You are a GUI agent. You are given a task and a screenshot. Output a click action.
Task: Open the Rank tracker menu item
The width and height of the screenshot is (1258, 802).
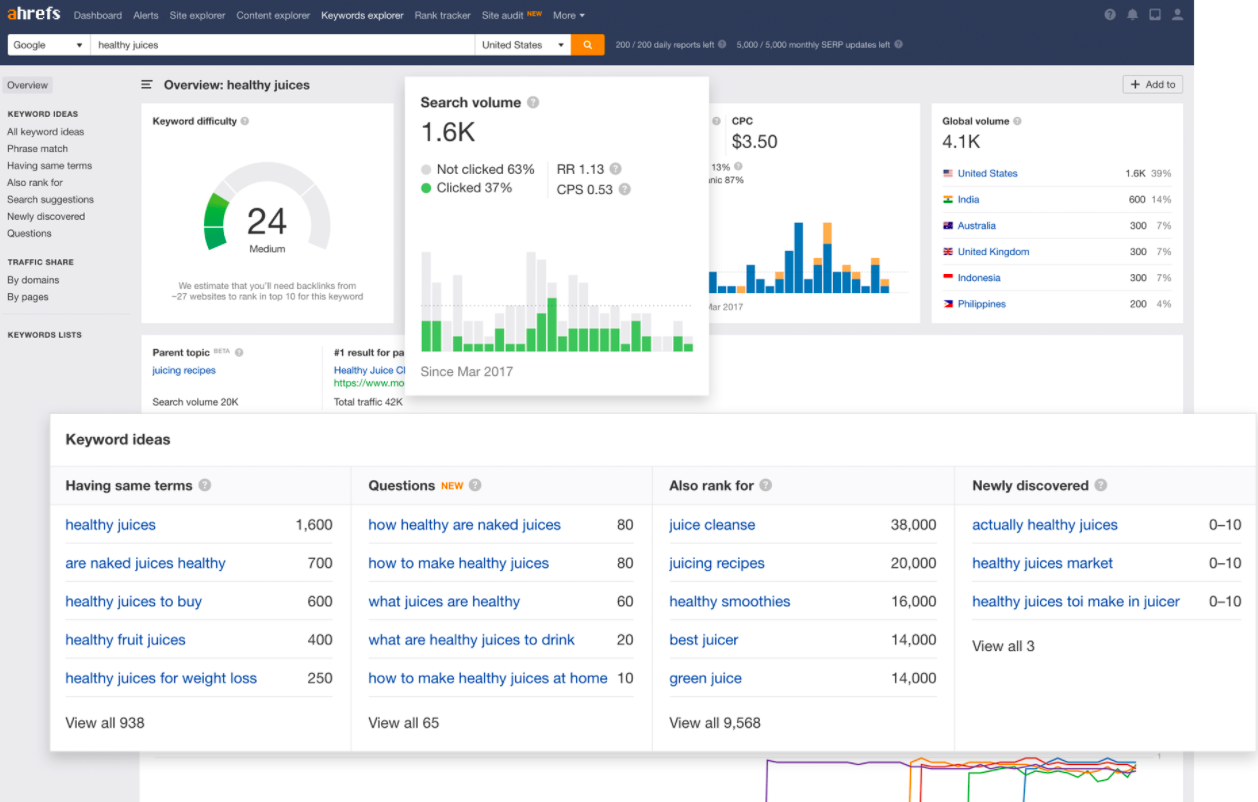442,15
